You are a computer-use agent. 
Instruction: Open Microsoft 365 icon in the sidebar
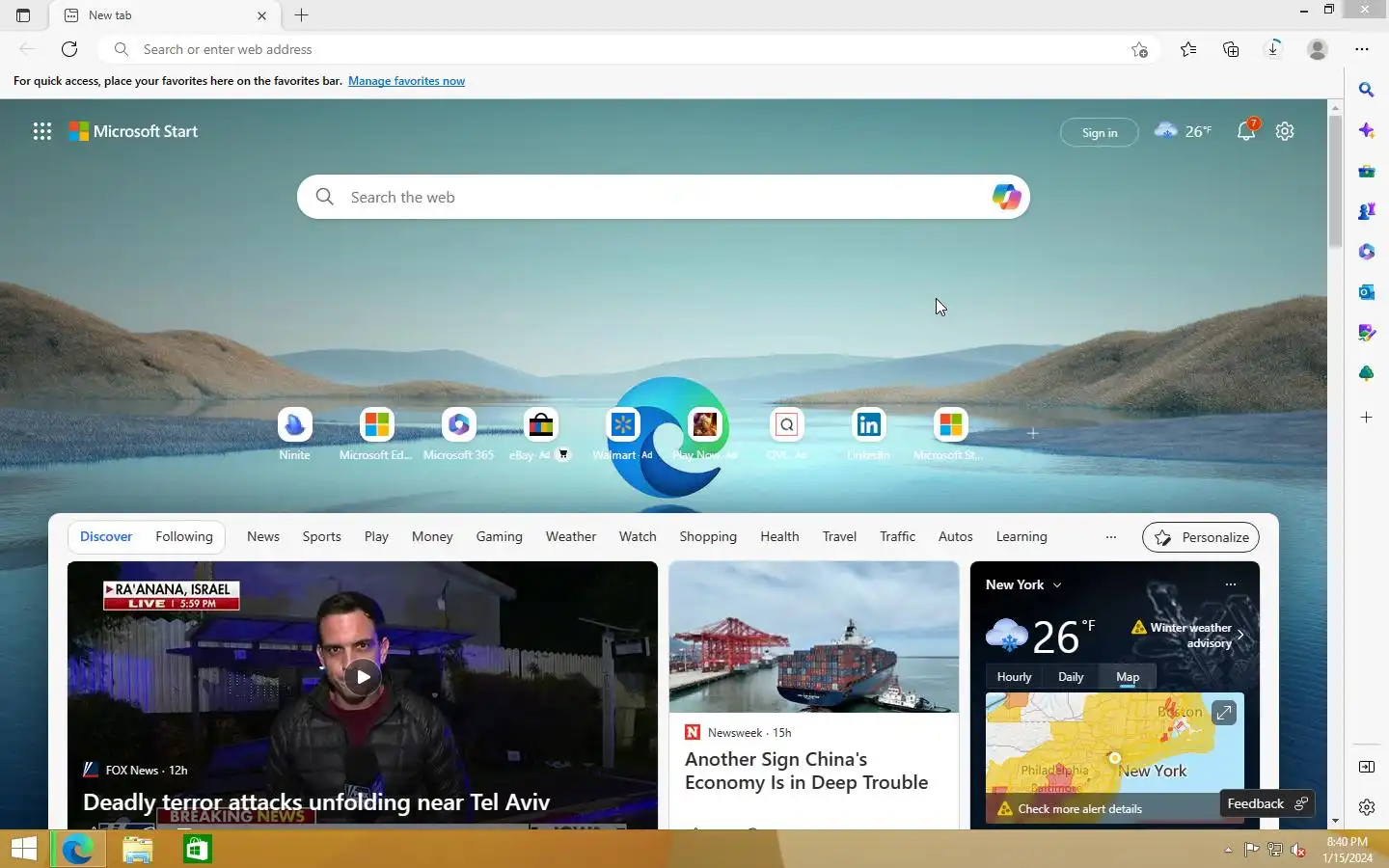click(x=1366, y=252)
